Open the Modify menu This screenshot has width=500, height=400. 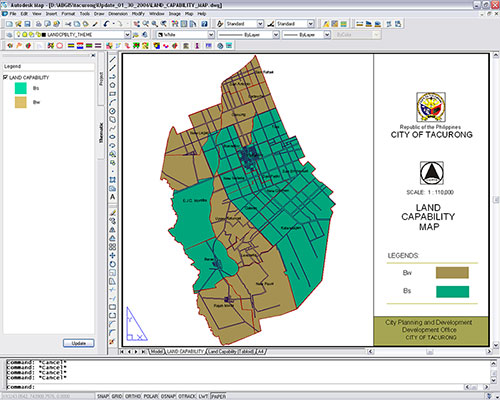(x=138, y=14)
